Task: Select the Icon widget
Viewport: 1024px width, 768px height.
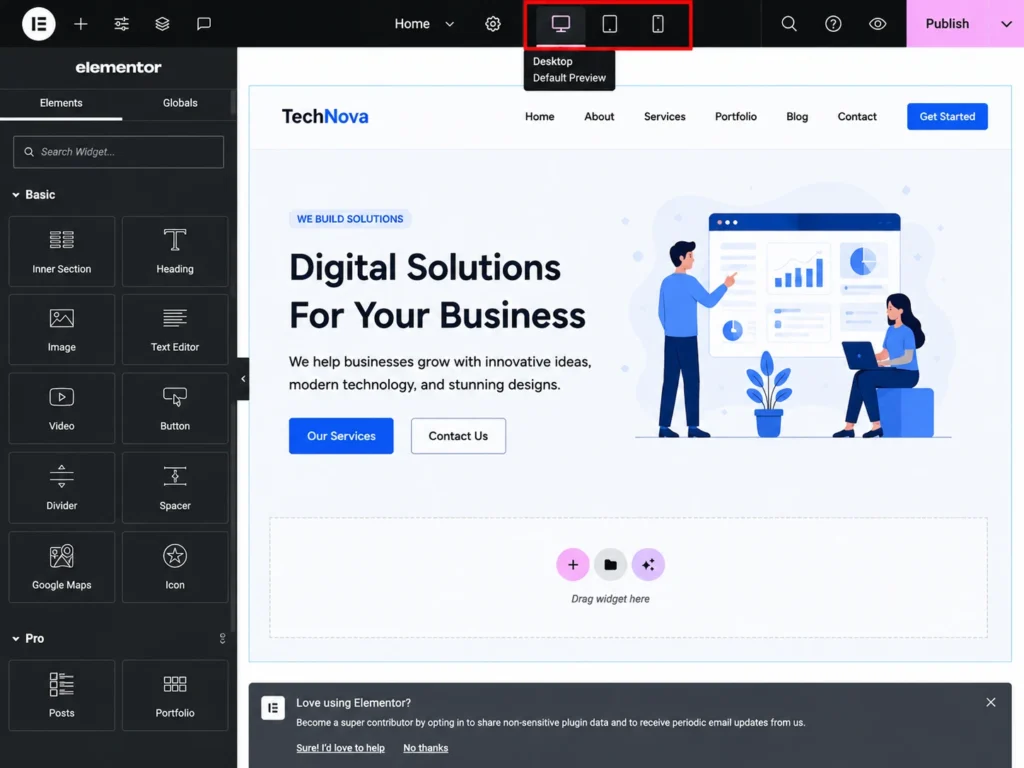Action: tap(175, 567)
